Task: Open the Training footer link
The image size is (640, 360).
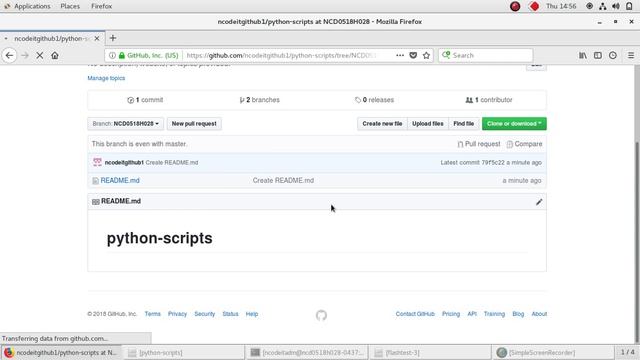Action: (494, 314)
